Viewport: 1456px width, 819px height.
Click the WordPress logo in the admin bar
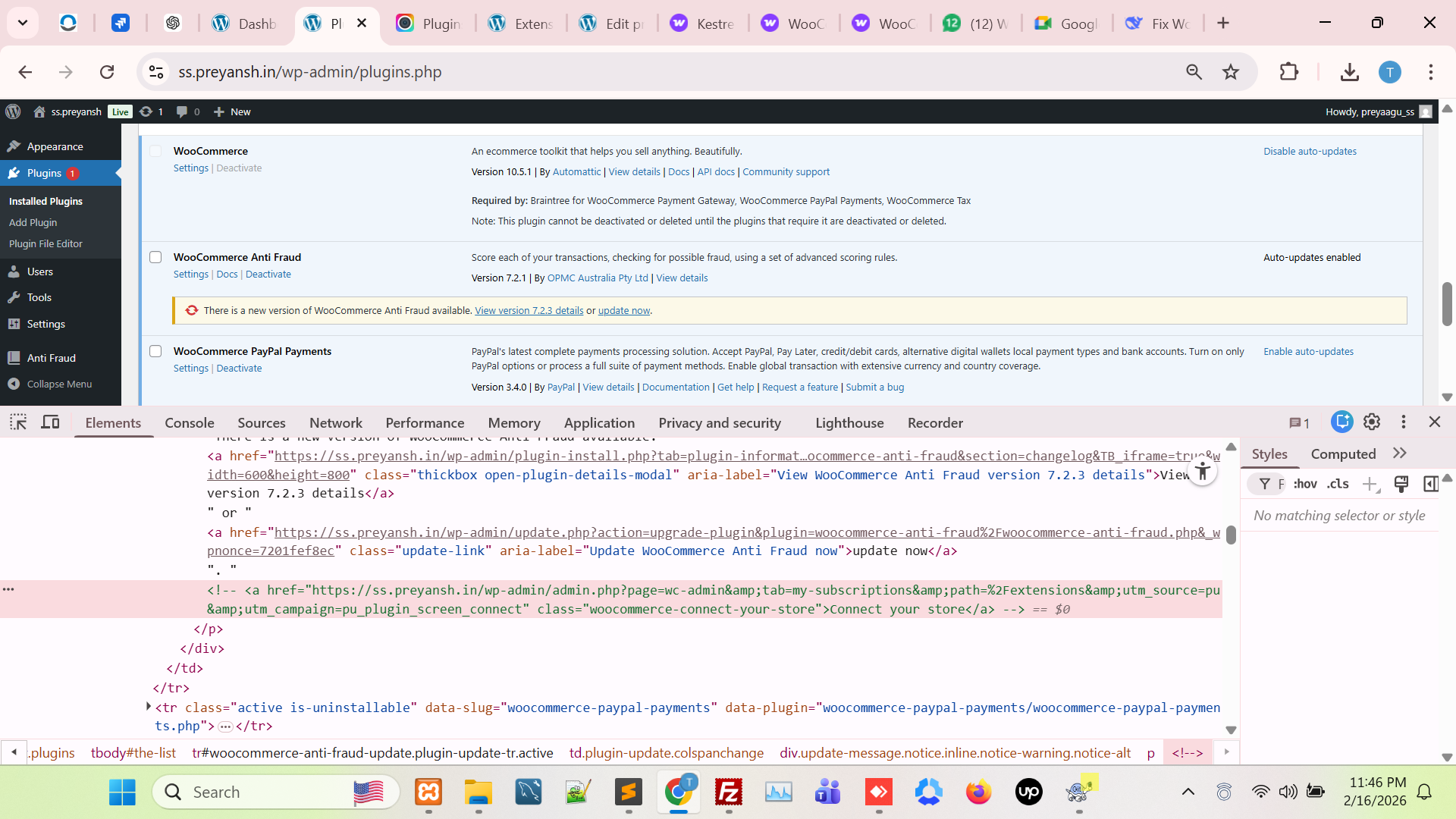click(13, 111)
